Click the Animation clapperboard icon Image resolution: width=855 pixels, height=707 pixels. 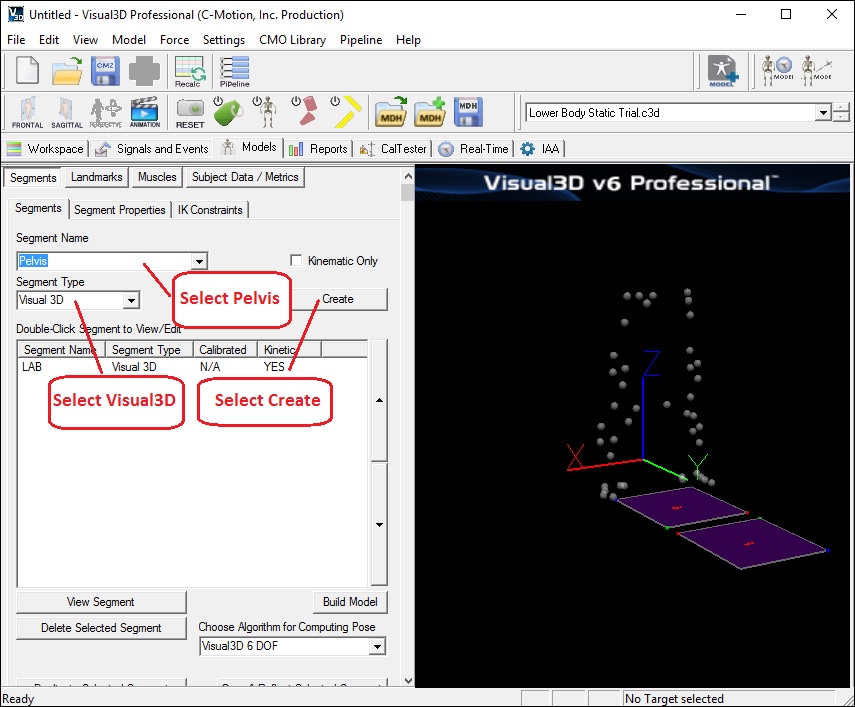pyautogui.click(x=144, y=112)
